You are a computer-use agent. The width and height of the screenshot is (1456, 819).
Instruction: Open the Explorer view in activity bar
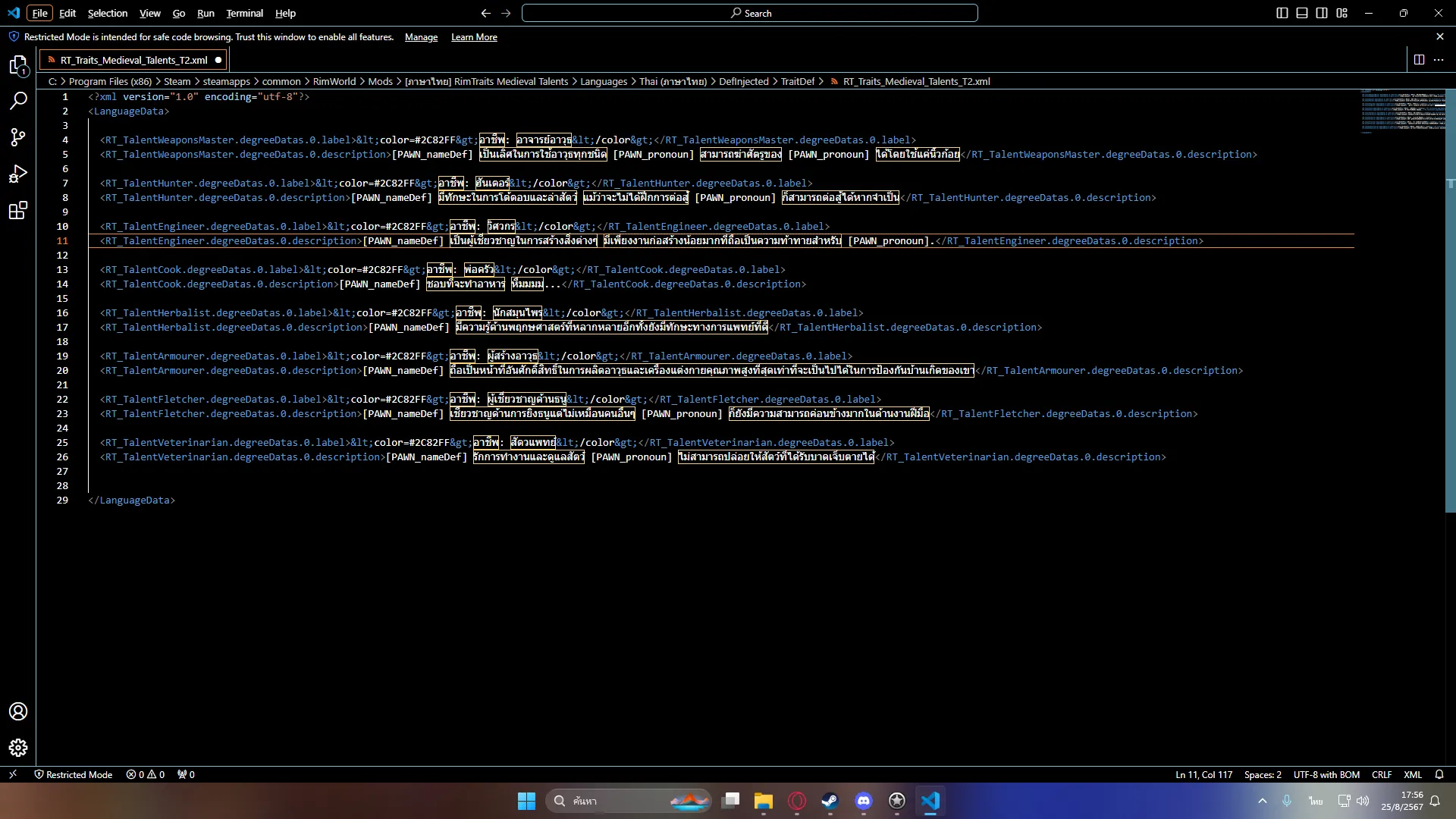coord(18,66)
